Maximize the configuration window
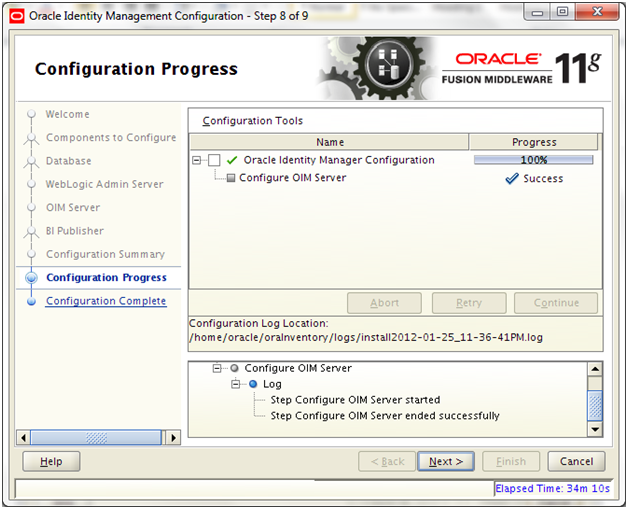Screen dimensions: 628x509 562,12
